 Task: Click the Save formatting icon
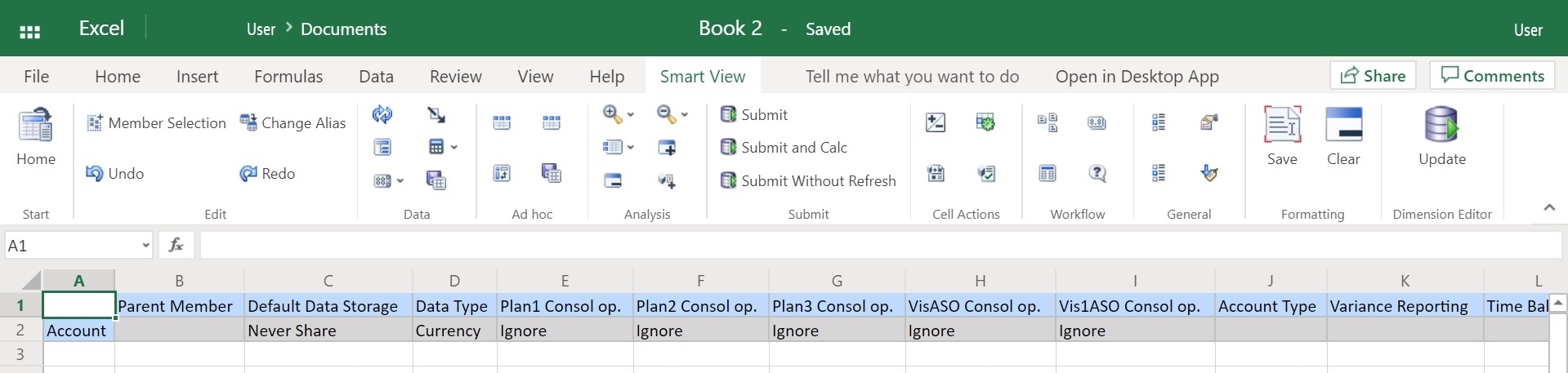(x=1282, y=127)
